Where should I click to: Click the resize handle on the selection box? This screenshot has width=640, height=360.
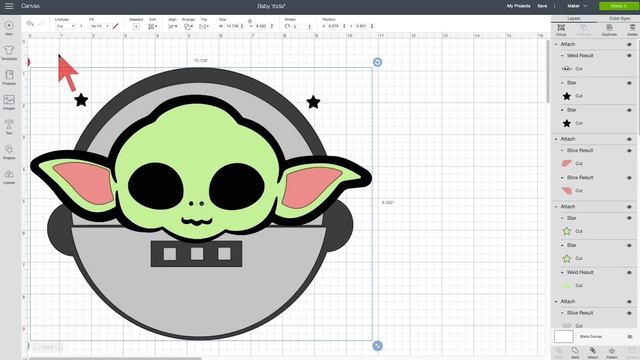click(378, 346)
